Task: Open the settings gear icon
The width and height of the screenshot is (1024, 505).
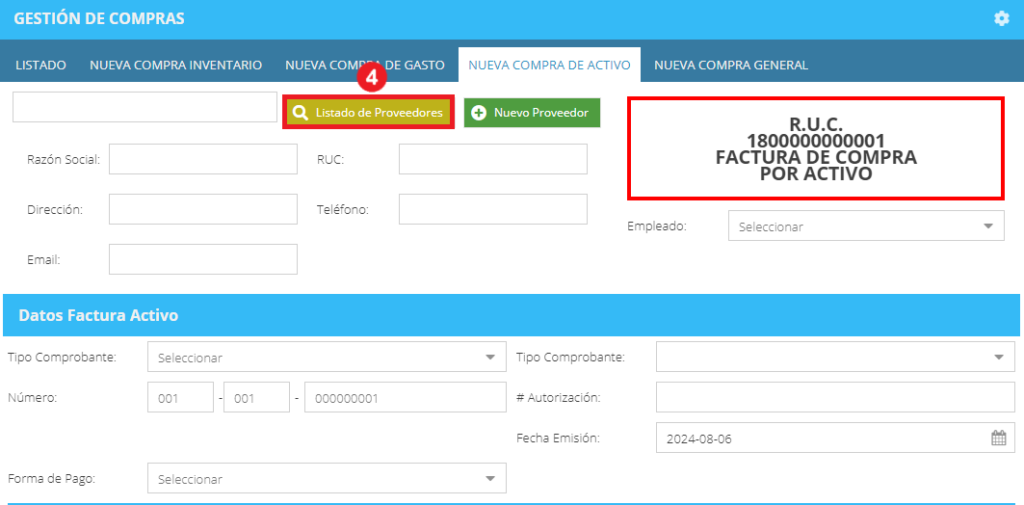Action: [x=1001, y=19]
